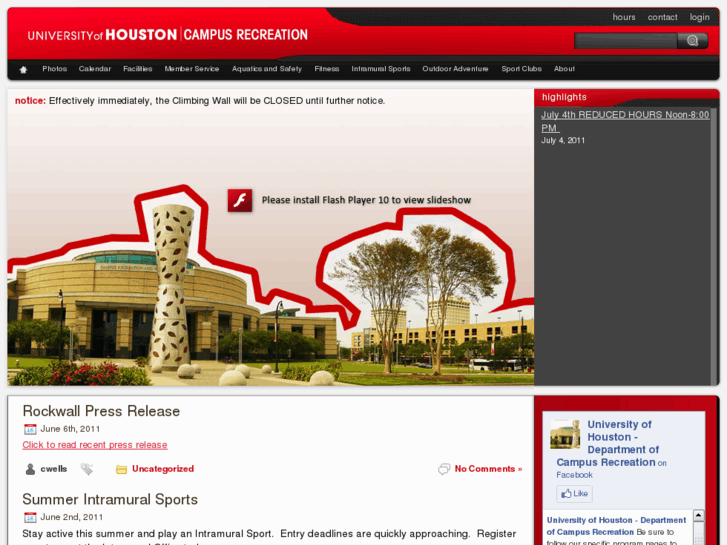This screenshot has height=545, width=727.
Task: Click the search input field
Action: [625, 41]
